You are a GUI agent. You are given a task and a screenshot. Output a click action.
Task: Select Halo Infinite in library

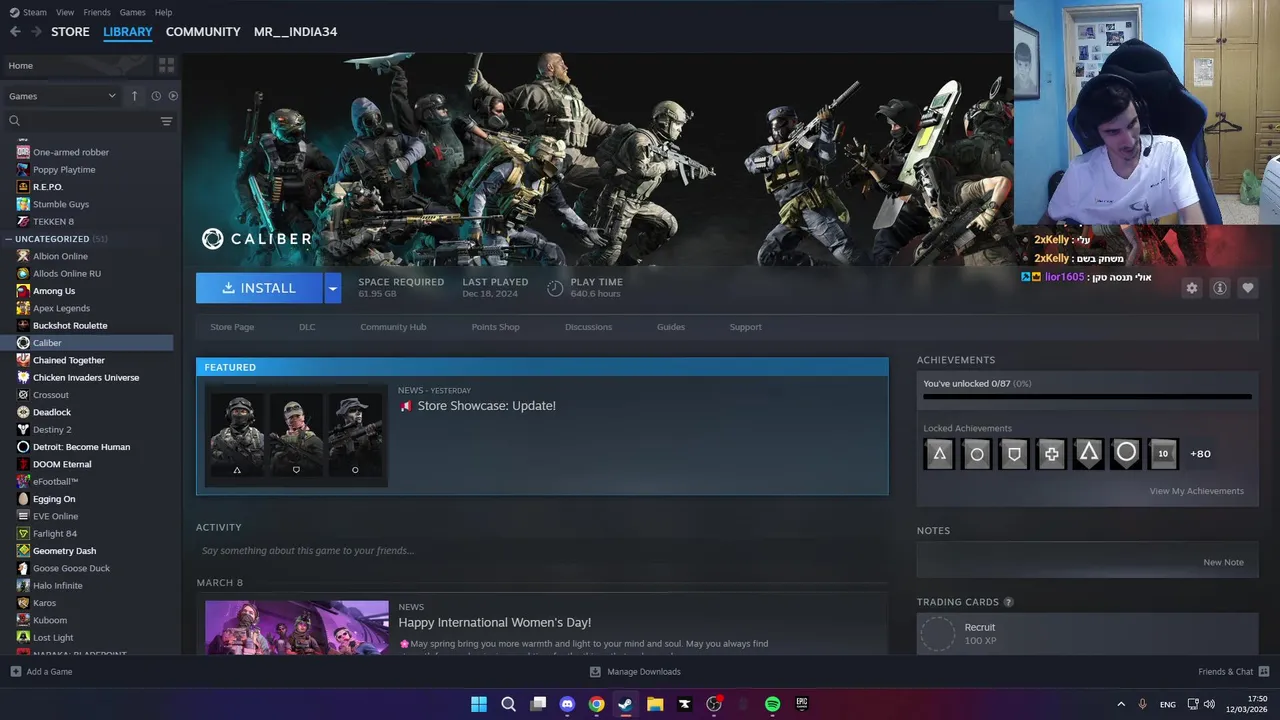click(58, 585)
